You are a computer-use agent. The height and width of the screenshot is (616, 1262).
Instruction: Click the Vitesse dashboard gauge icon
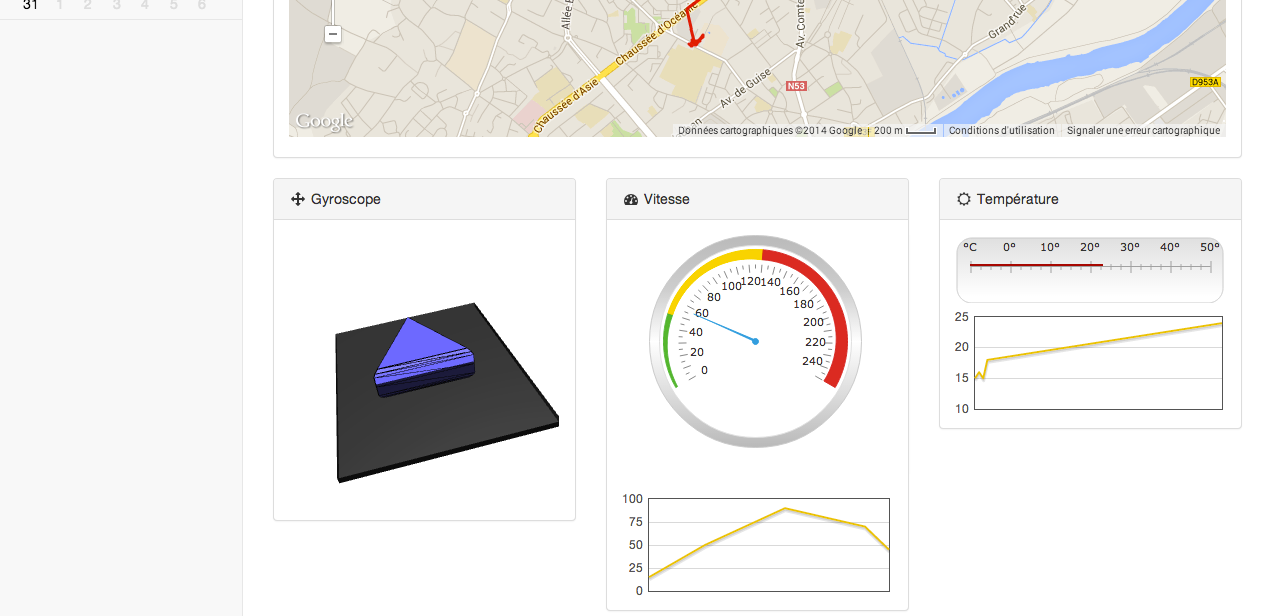coord(630,199)
